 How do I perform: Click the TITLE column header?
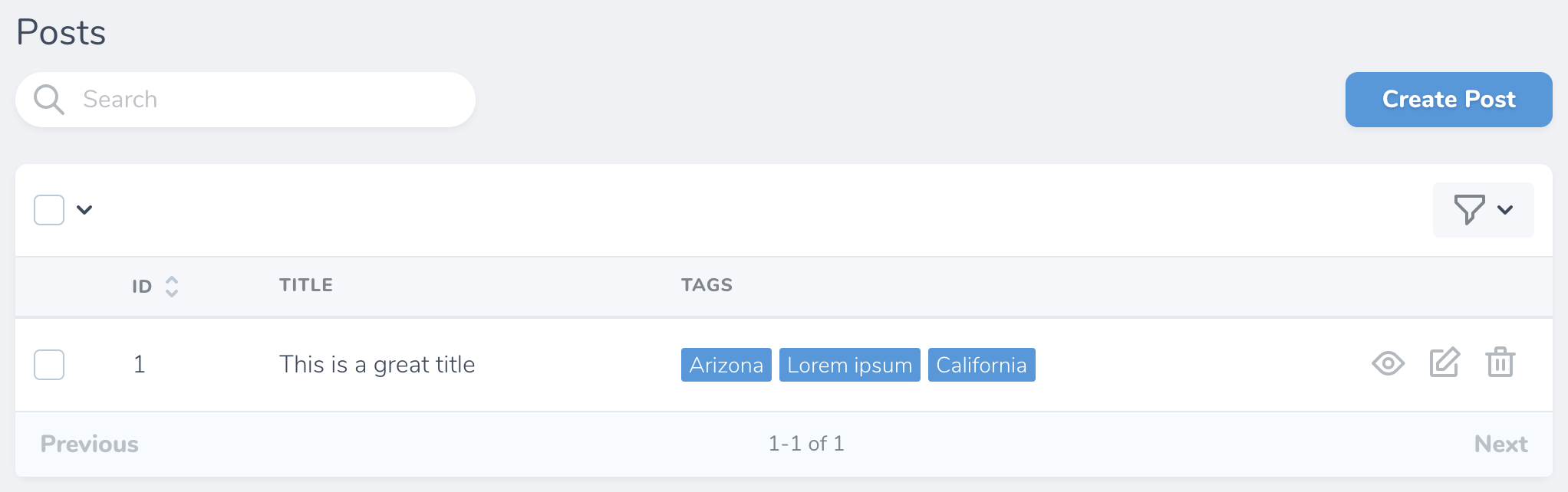pos(305,284)
